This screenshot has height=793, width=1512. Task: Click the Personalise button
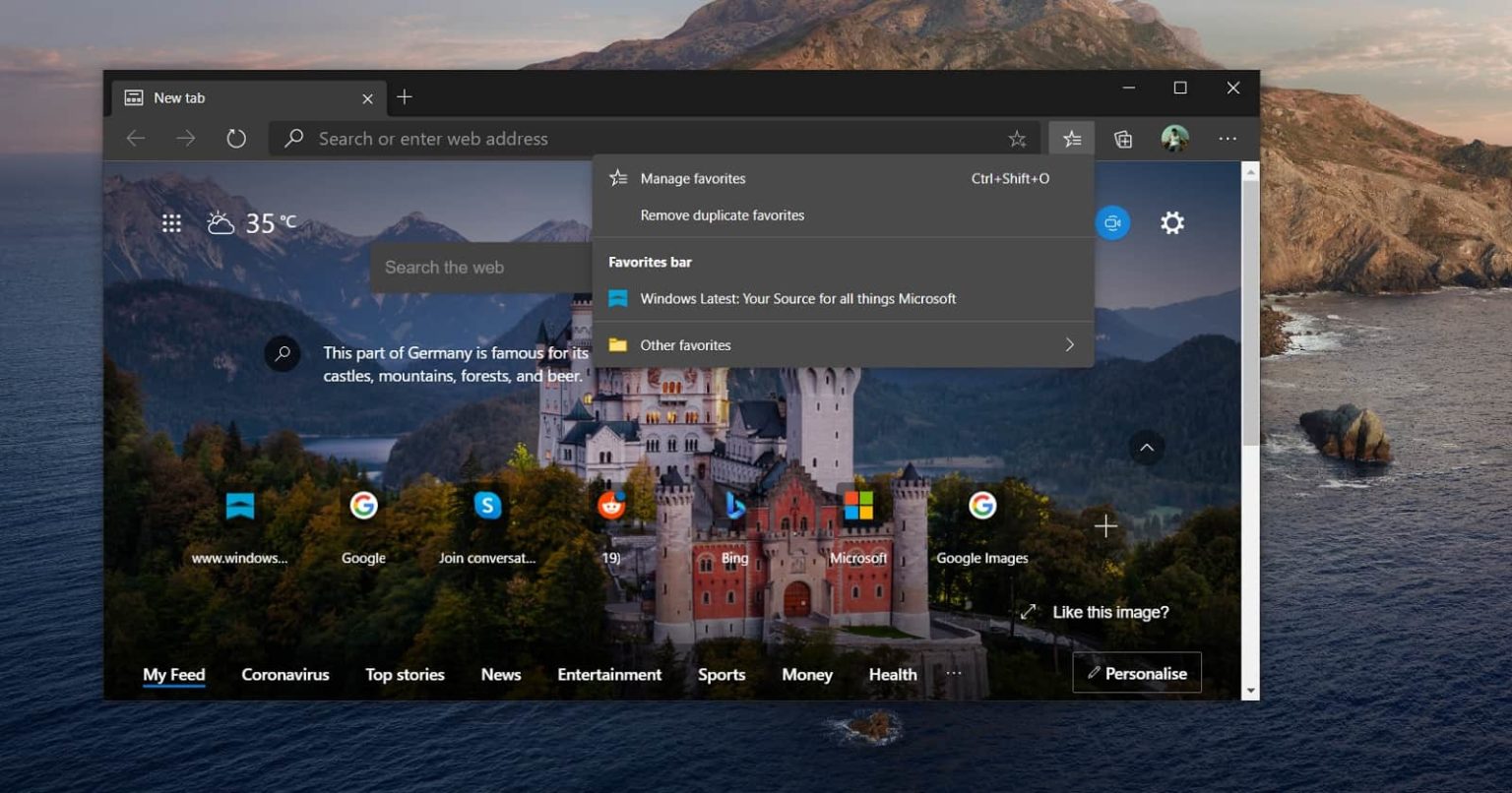(1137, 673)
